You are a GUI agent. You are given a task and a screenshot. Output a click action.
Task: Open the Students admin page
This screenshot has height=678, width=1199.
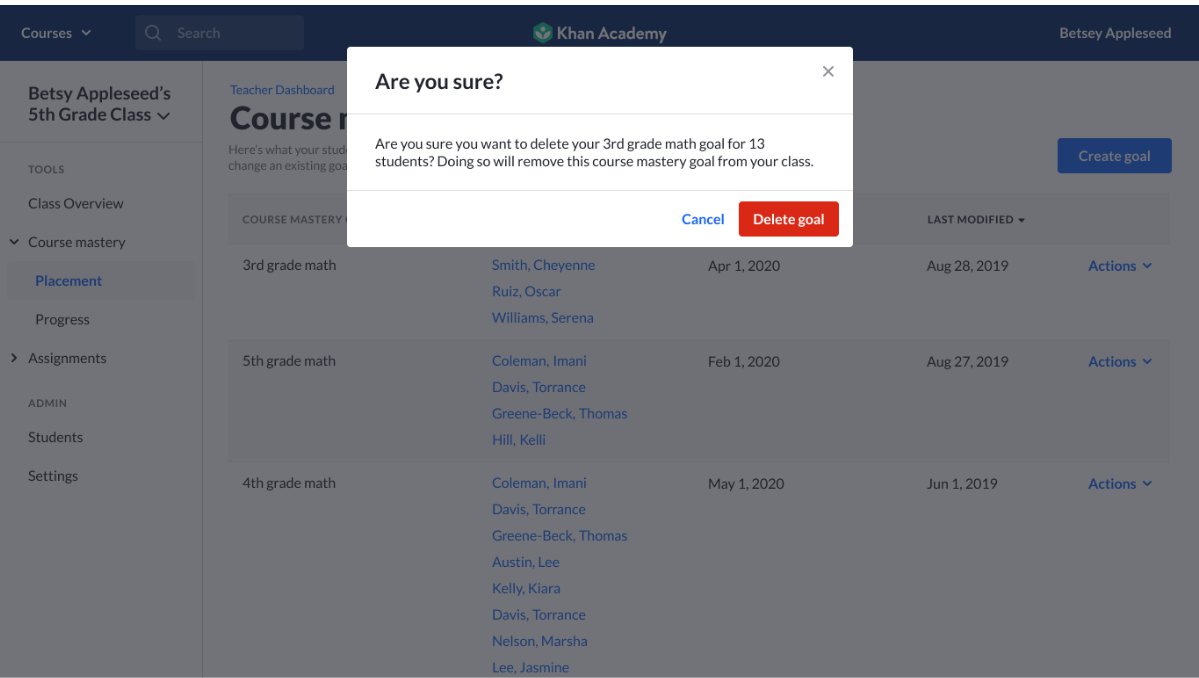point(55,437)
